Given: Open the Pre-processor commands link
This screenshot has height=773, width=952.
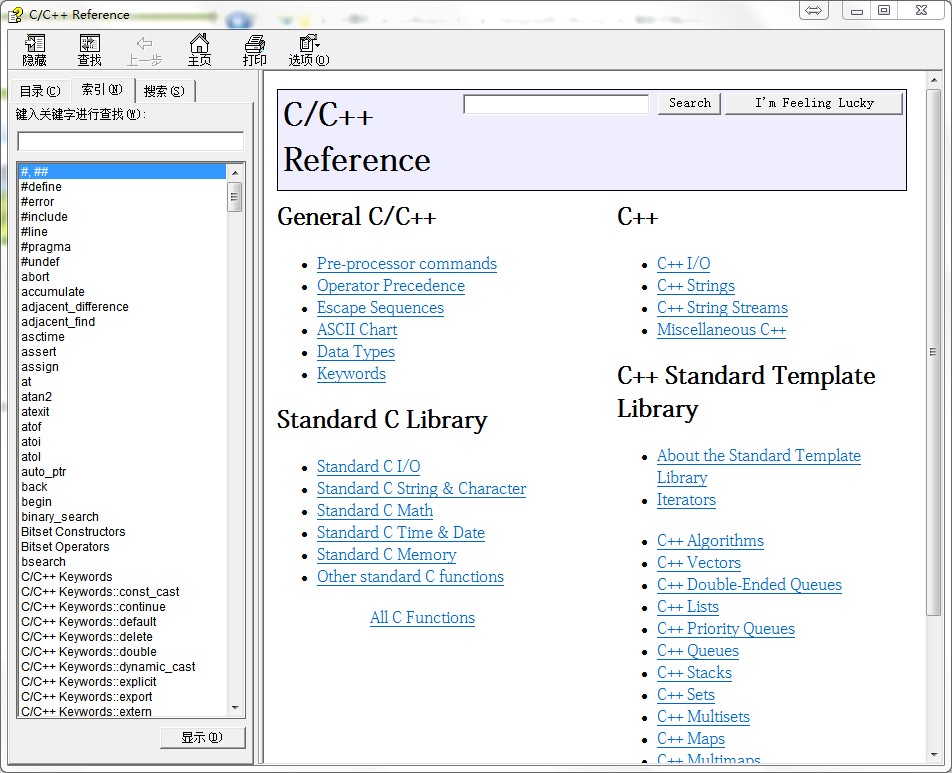Looking at the screenshot, I should (x=406, y=264).
